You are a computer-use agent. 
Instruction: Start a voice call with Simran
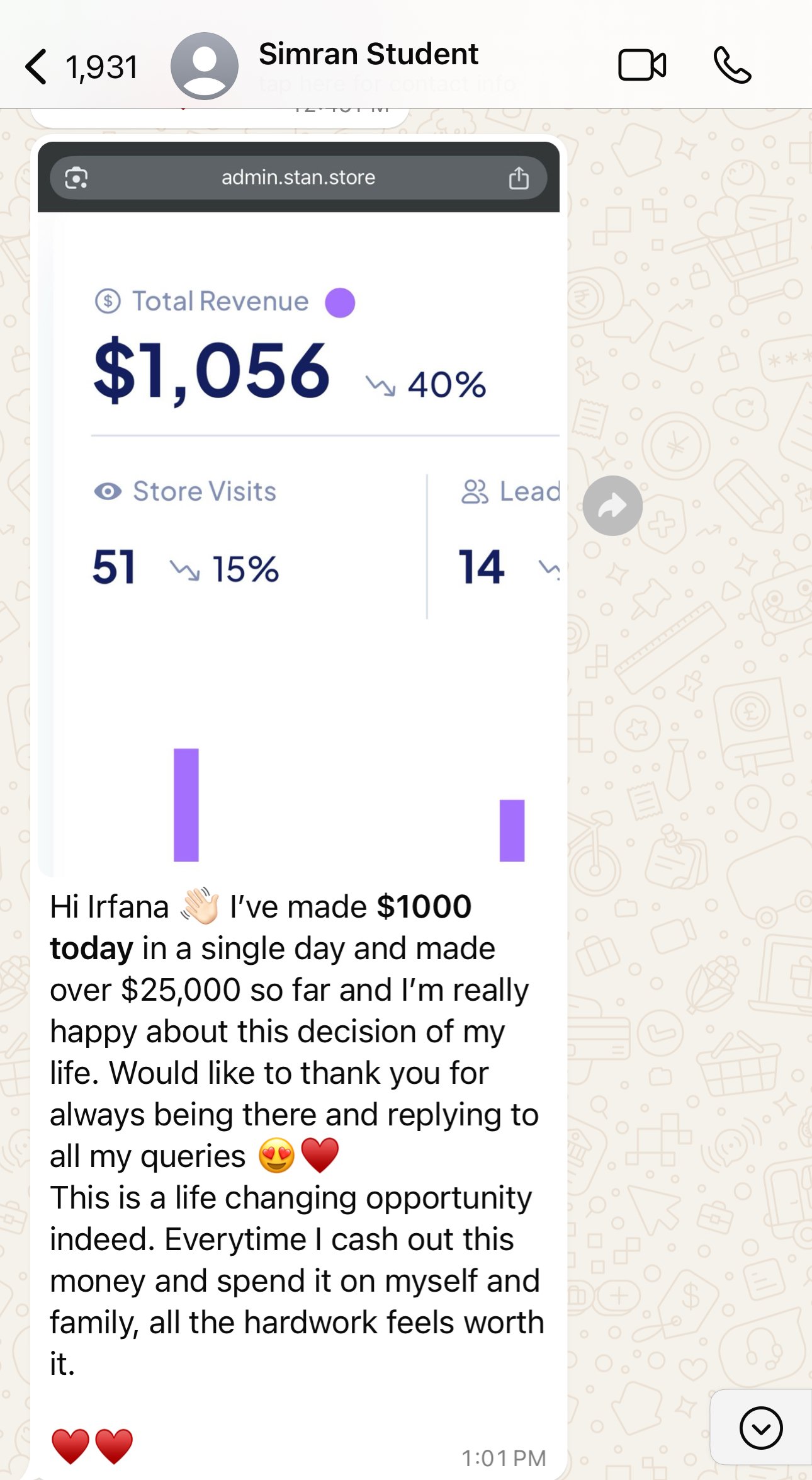(732, 65)
